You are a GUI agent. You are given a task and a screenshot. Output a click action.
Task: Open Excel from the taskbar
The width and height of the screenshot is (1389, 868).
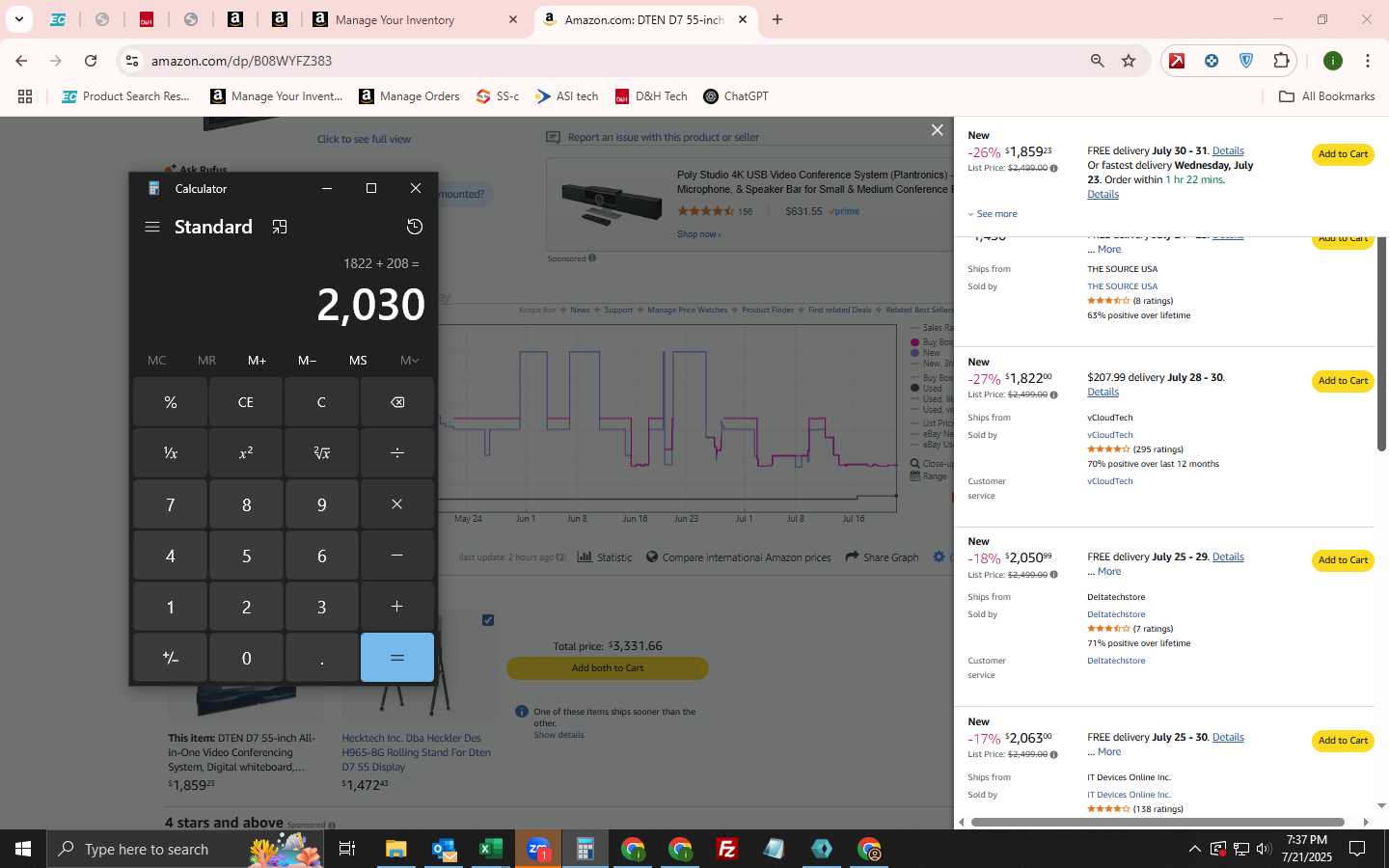pos(491,849)
